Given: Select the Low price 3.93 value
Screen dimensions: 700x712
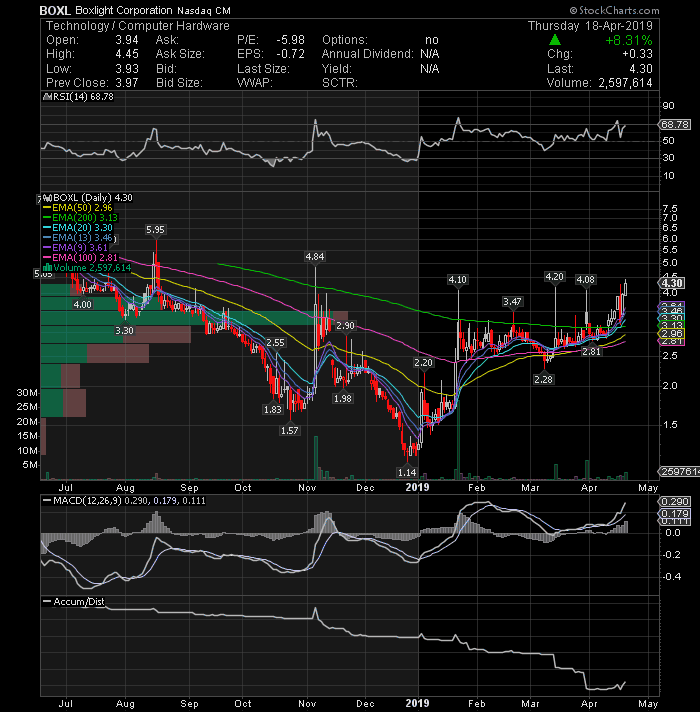Looking at the screenshot, I should pos(127,69).
